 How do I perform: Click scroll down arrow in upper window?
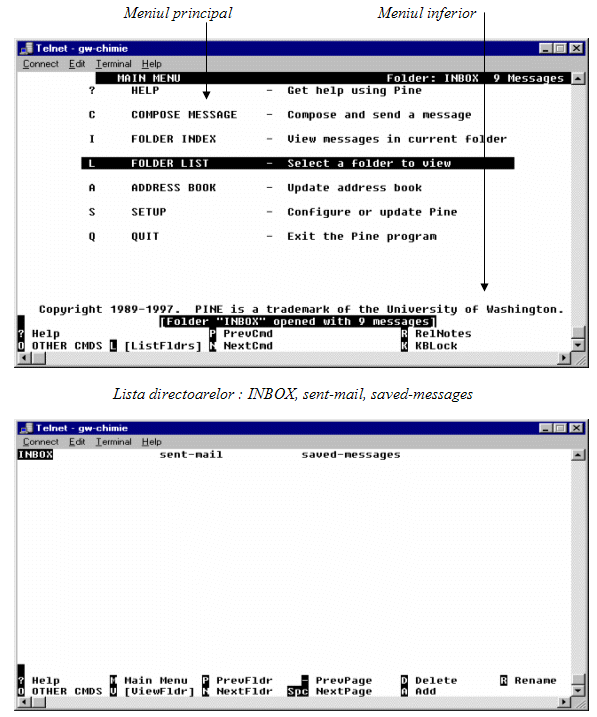point(578,345)
